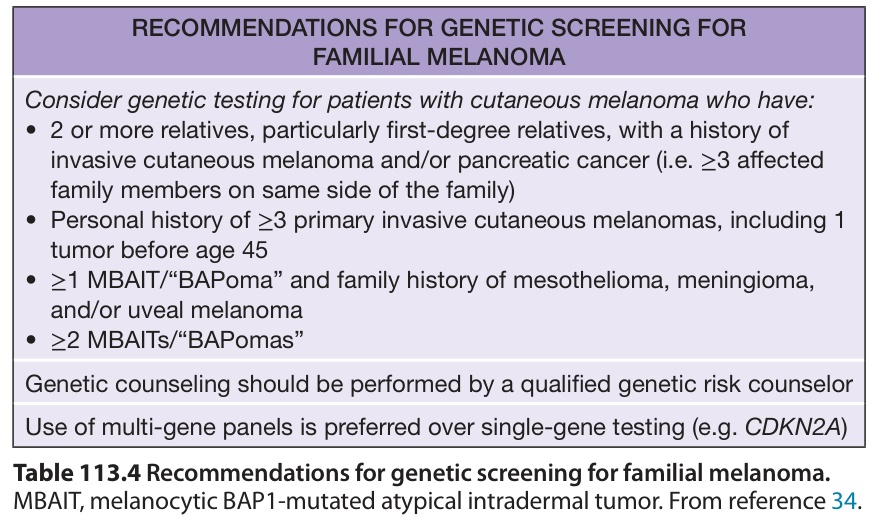Click the Genetic counseling row
This screenshot has width=881, height=531.
tap(439, 384)
